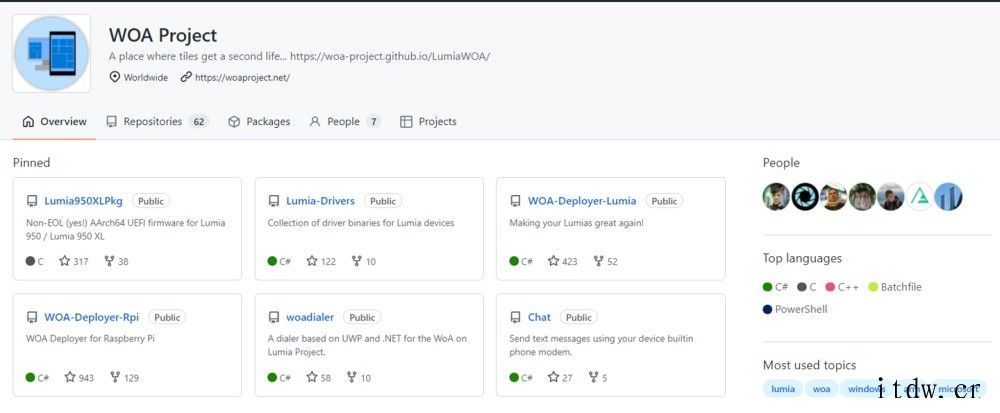1000x413 pixels.
Task: Click the WOA-Deployer-Lumia repository link
Action: pyautogui.click(x=581, y=201)
